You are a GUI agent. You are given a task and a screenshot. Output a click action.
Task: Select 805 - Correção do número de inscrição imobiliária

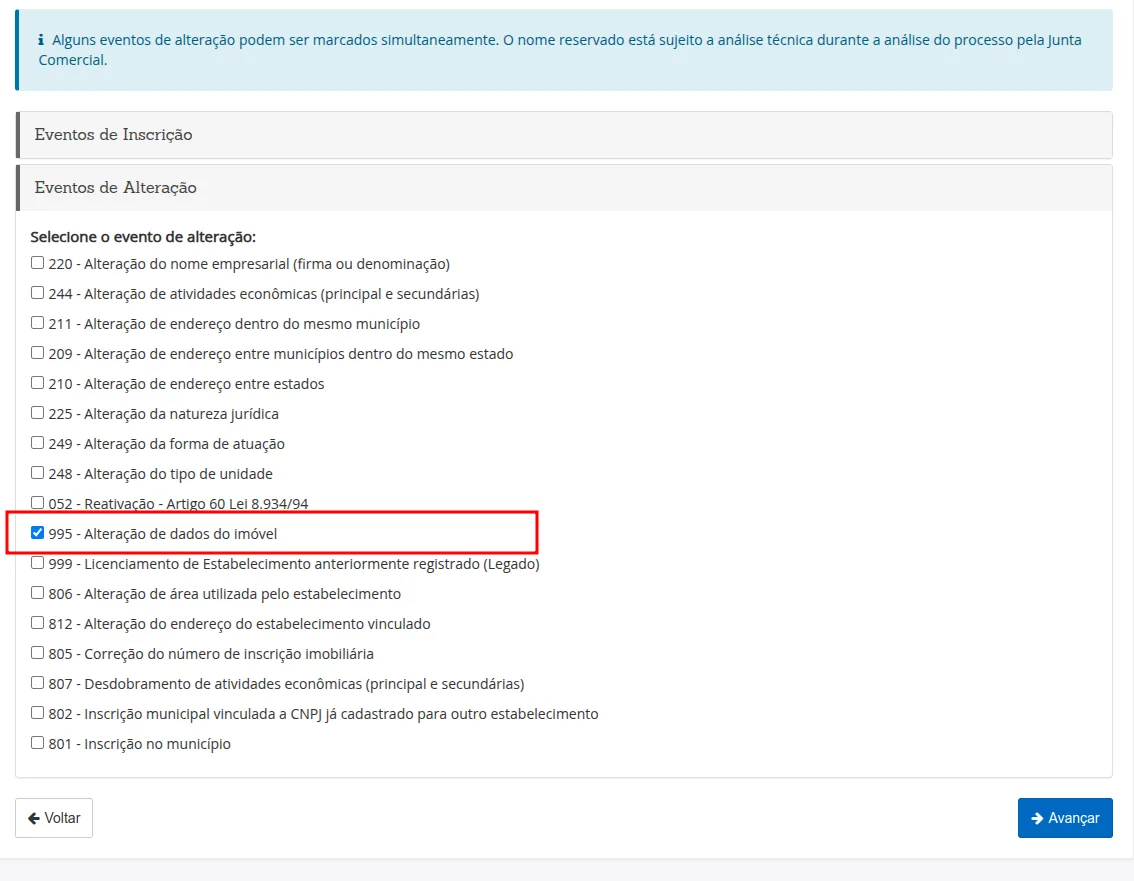(38, 653)
